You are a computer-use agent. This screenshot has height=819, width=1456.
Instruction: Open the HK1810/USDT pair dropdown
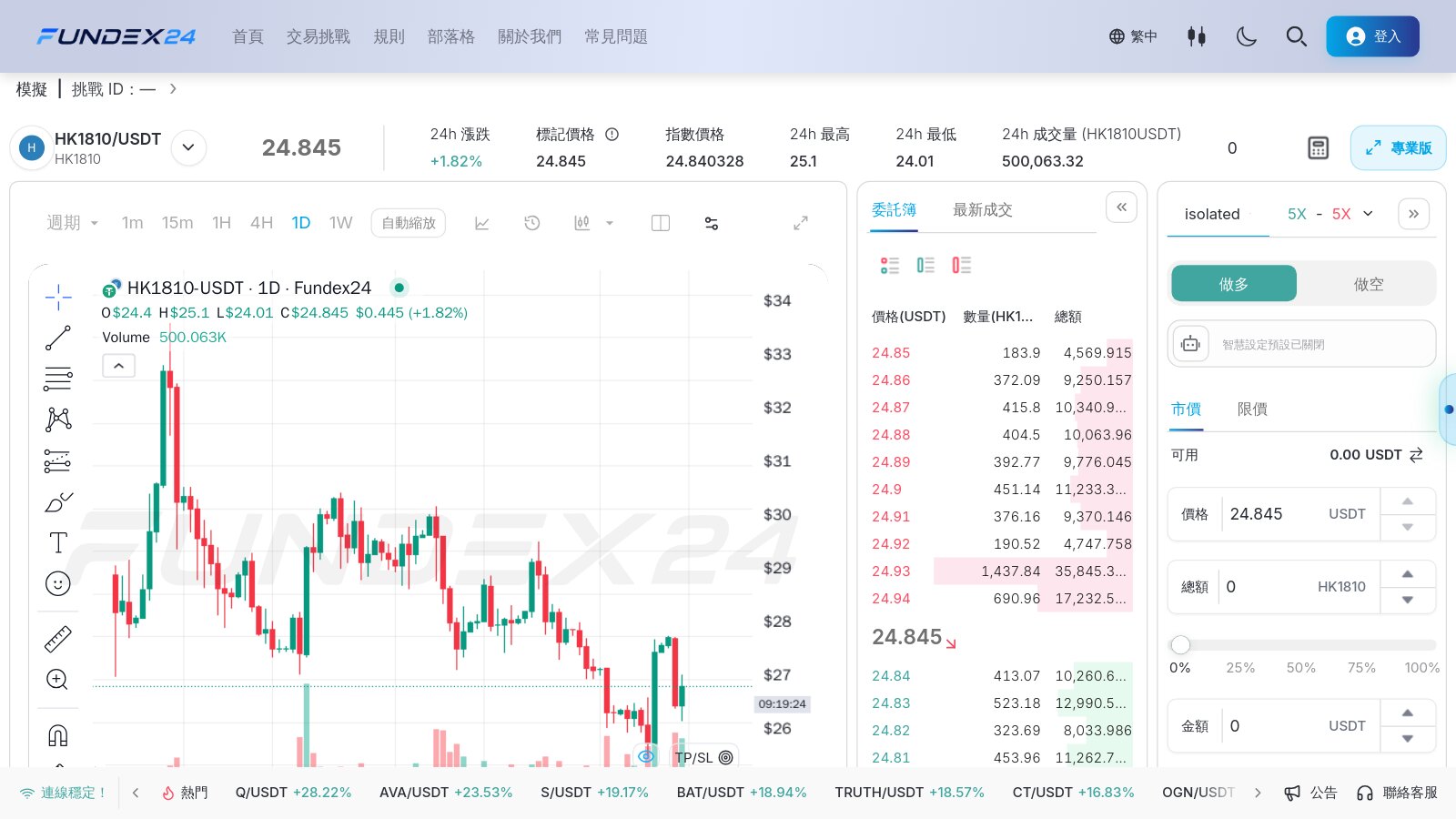(x=188, y=147)
